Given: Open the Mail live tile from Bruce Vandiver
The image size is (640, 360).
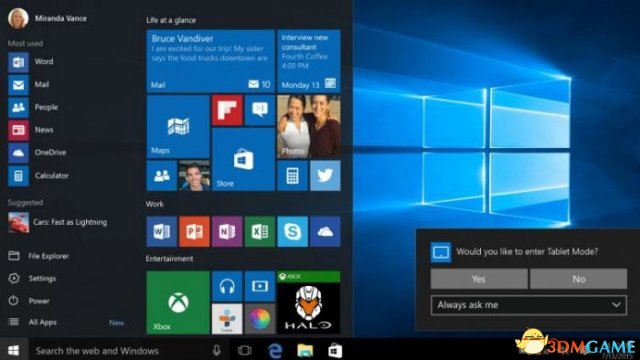Looking at the screenshot, I should pyautogui.click(x=211, y=61).
